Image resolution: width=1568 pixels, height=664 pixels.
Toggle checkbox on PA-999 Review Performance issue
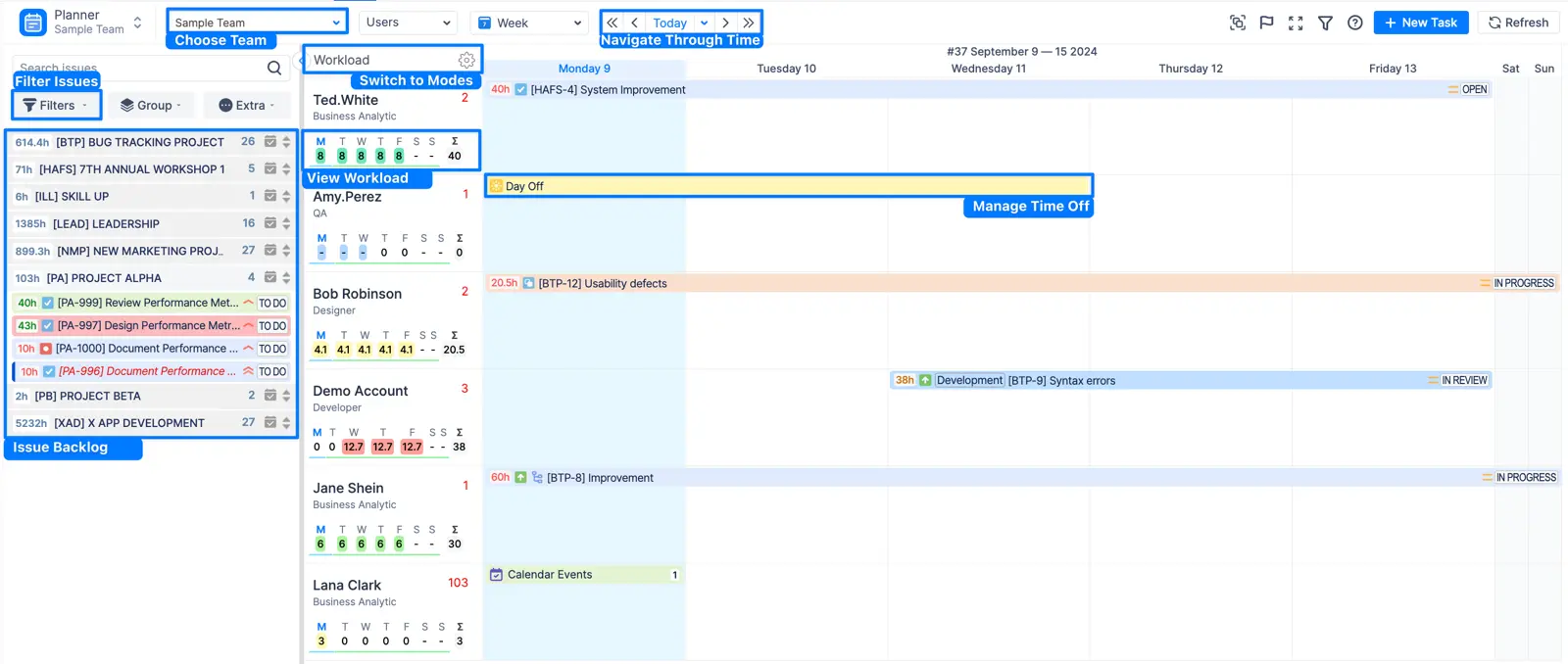[x=47, y=303]
